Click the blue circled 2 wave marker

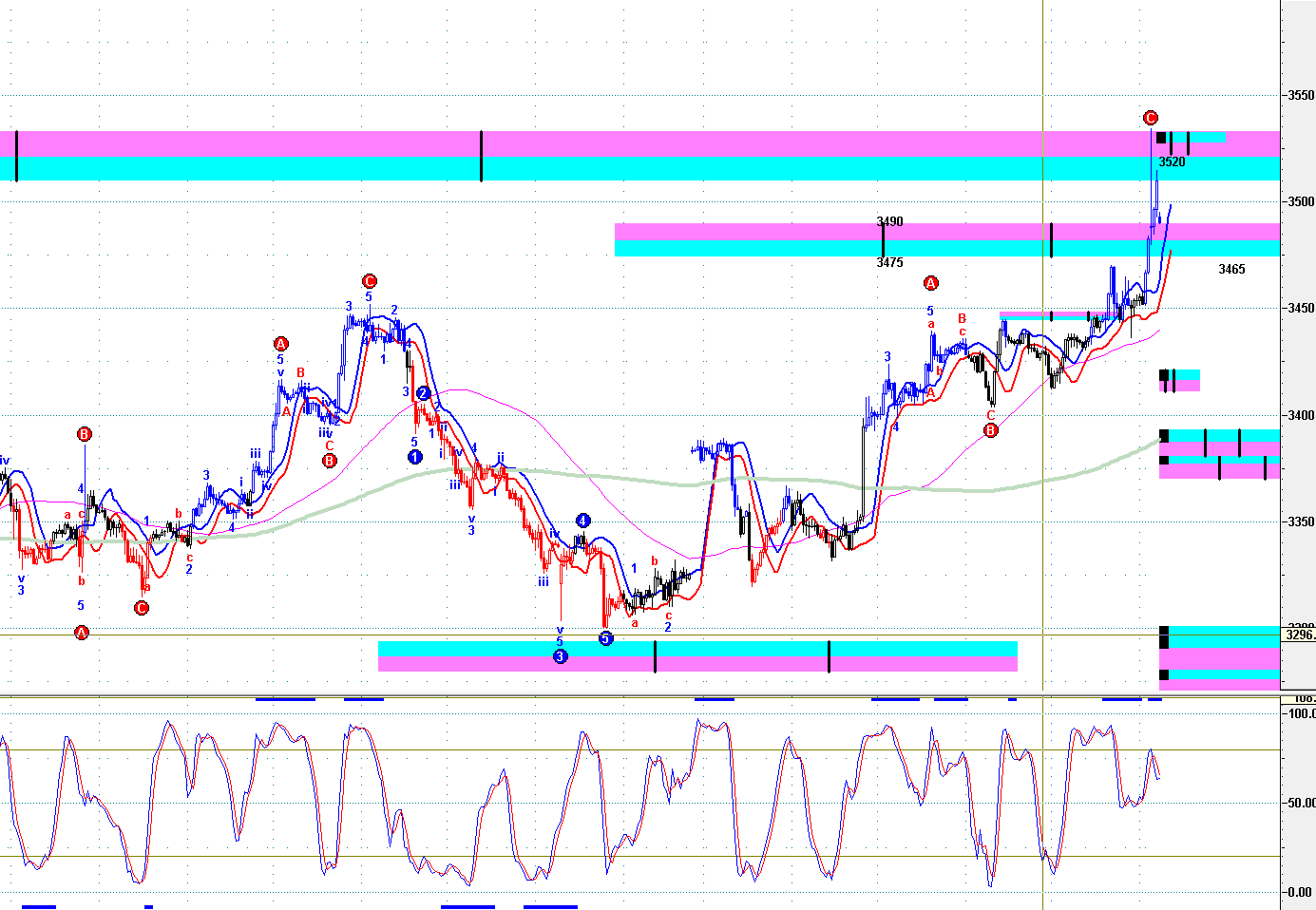(424, 393)
